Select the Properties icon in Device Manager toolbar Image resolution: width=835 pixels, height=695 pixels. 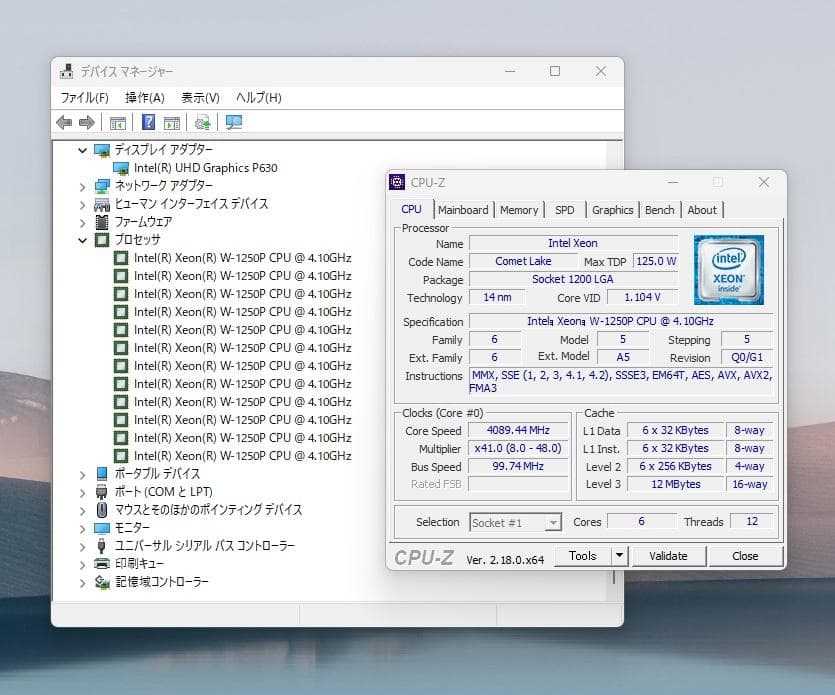[170, 122]
